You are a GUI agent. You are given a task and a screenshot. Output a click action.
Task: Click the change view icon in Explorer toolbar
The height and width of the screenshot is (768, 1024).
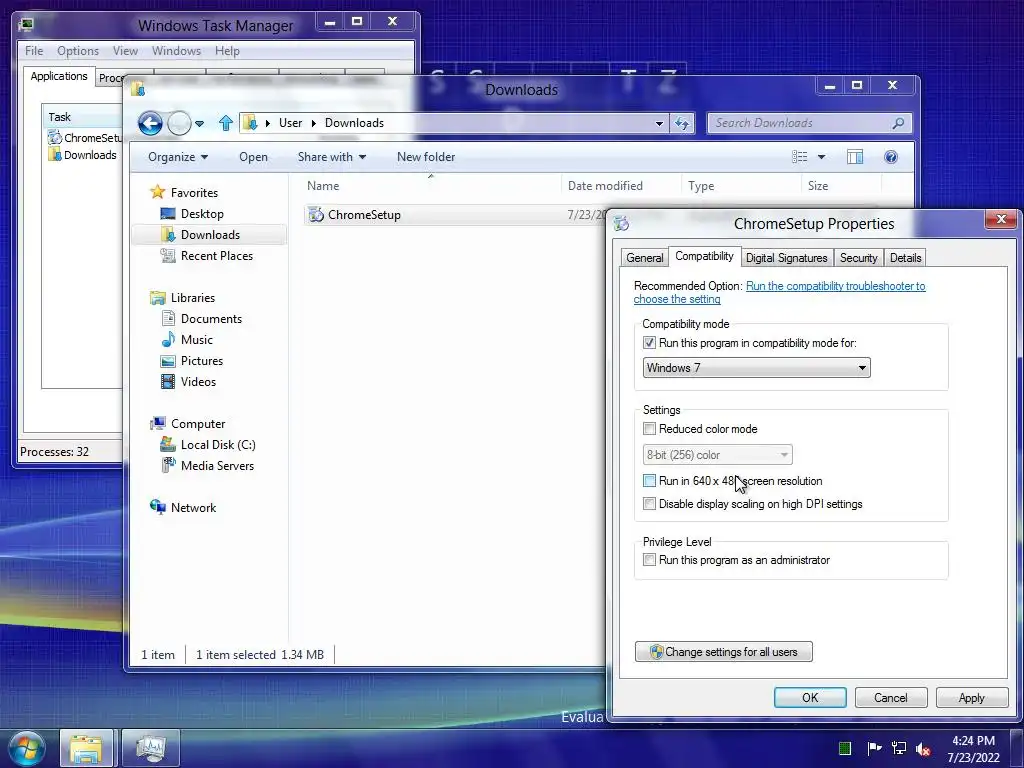800,157
